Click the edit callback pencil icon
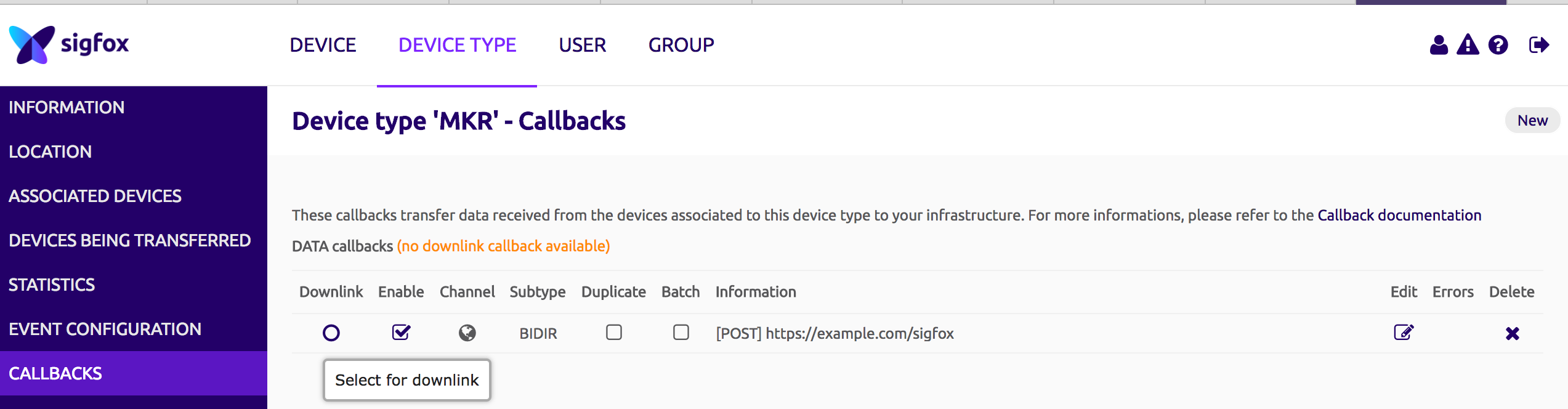This screenshot has width=1568, height=409. (x=1404, y=333)
